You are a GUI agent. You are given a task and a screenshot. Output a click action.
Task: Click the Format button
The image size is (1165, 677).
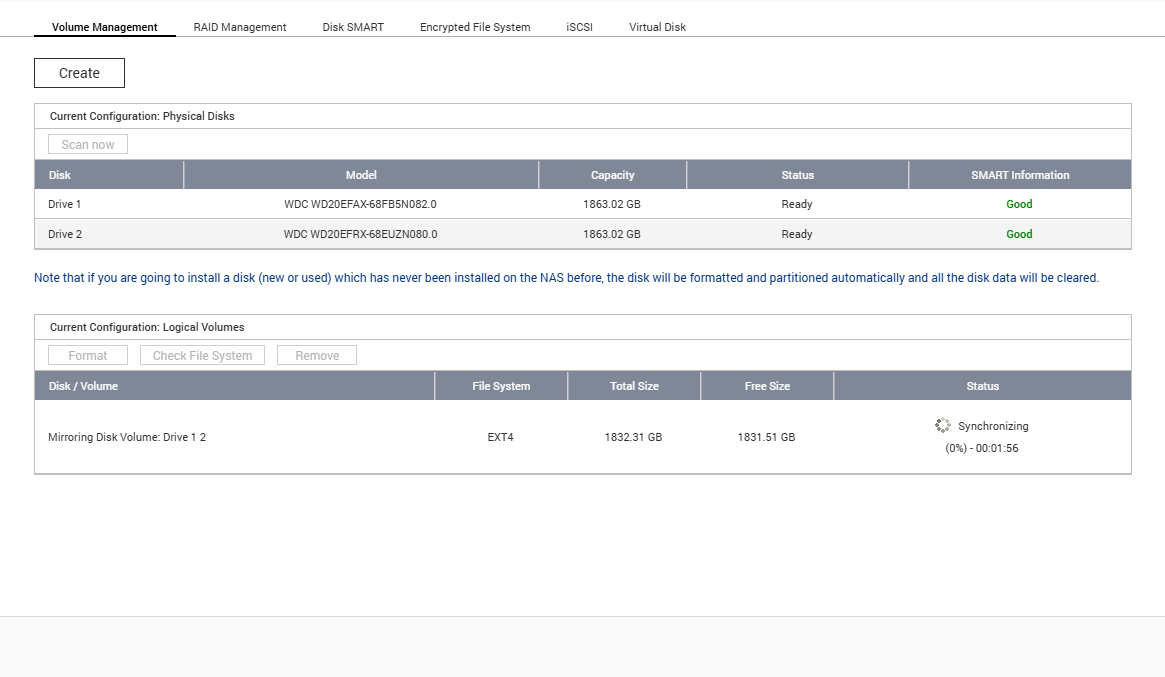click(x=88, y=356)
